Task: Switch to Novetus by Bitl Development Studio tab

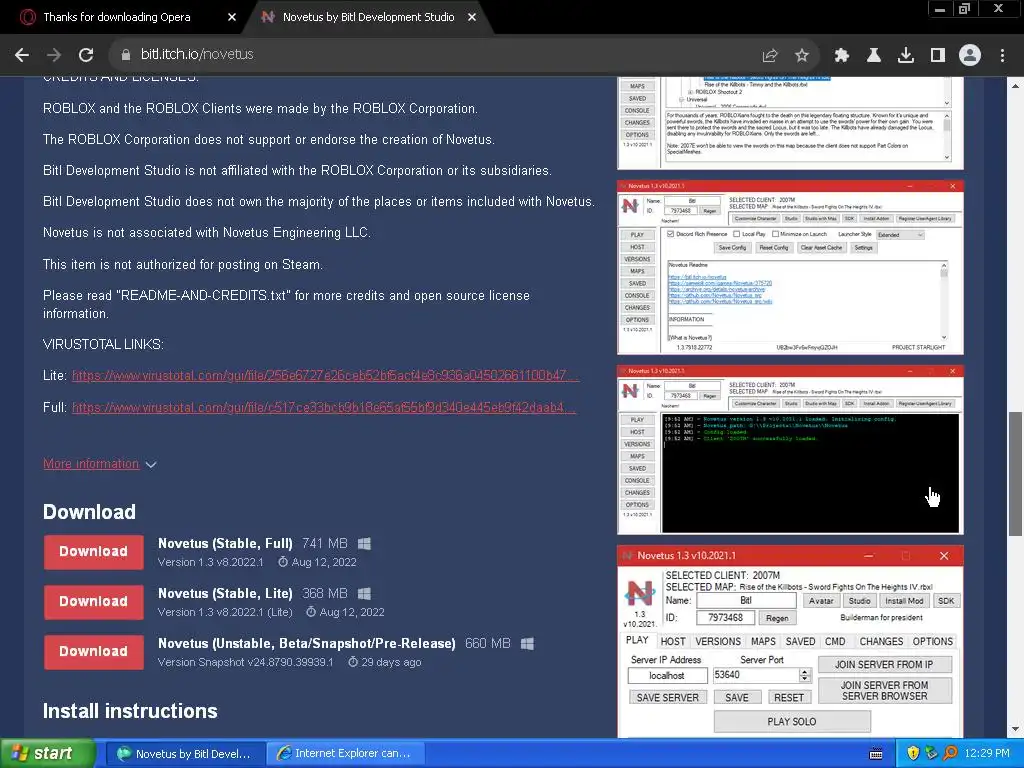Action: [x=368, y=18]
